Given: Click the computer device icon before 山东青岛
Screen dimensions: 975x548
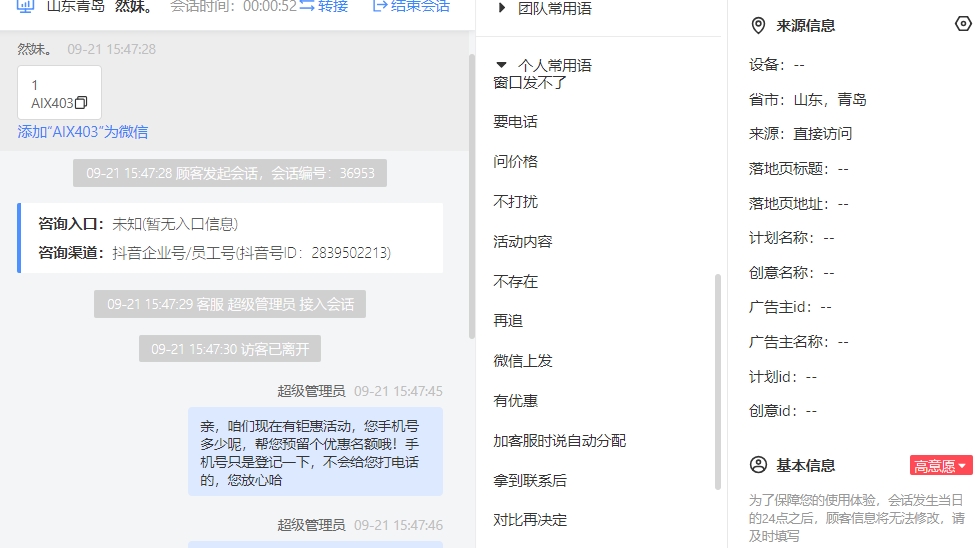Looking at the screenshot, I should pyautogui.click(x=25, y=7).
